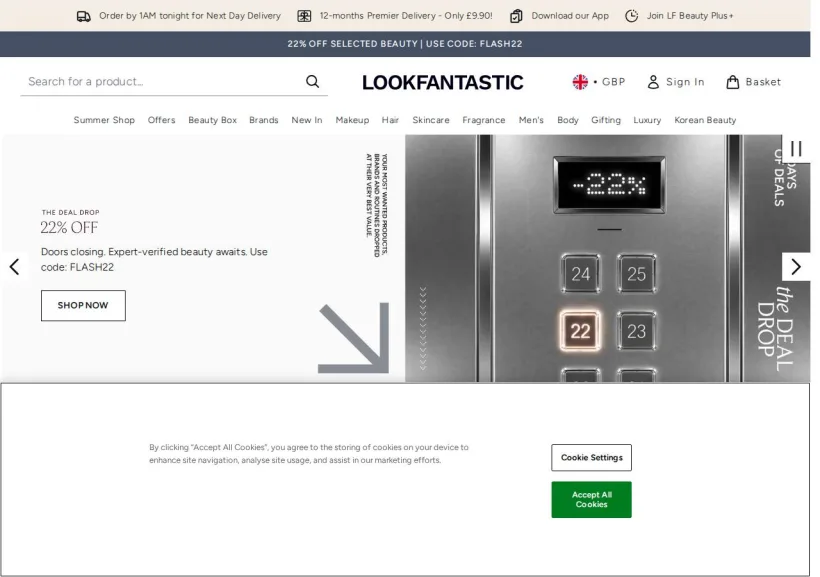Open the GBP currency selector
Screen dimensions: 820x577
tap(599, 82)
